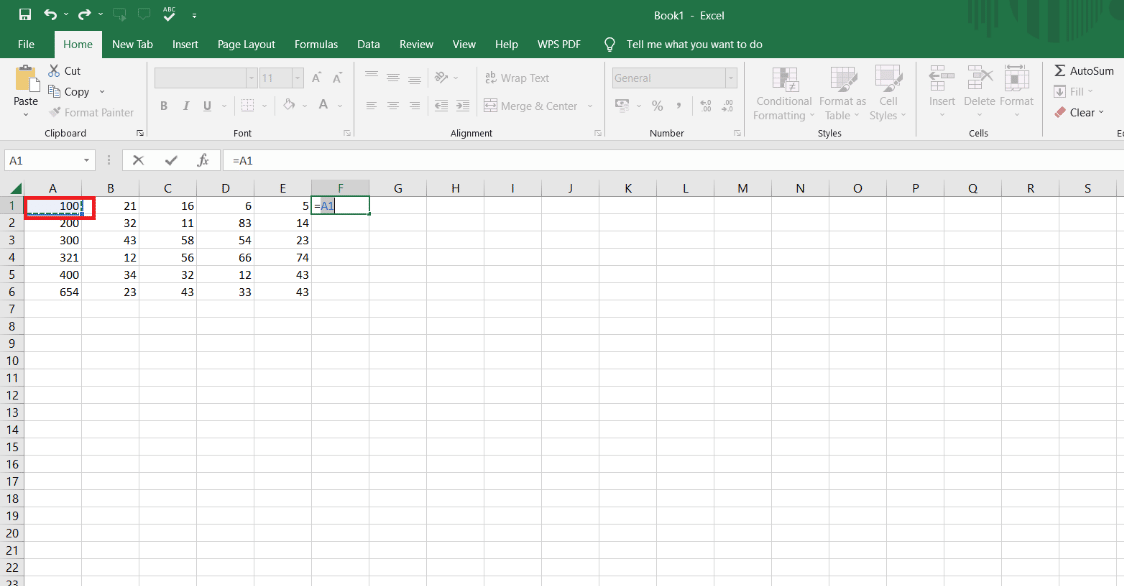The width and height of the screenshot is (1124, 586).
Task: Click Tell me what you want to do
Action: point(685,44)
